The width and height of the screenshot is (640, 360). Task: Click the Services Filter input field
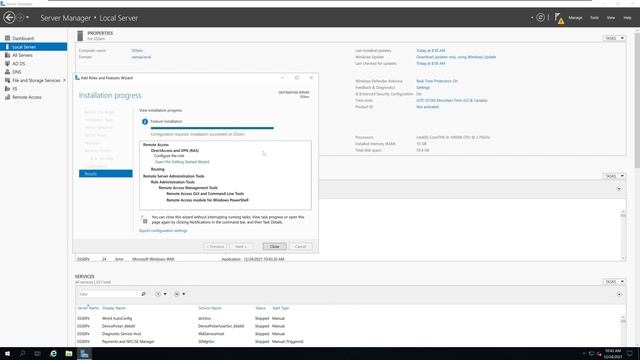tap(109, 294)
